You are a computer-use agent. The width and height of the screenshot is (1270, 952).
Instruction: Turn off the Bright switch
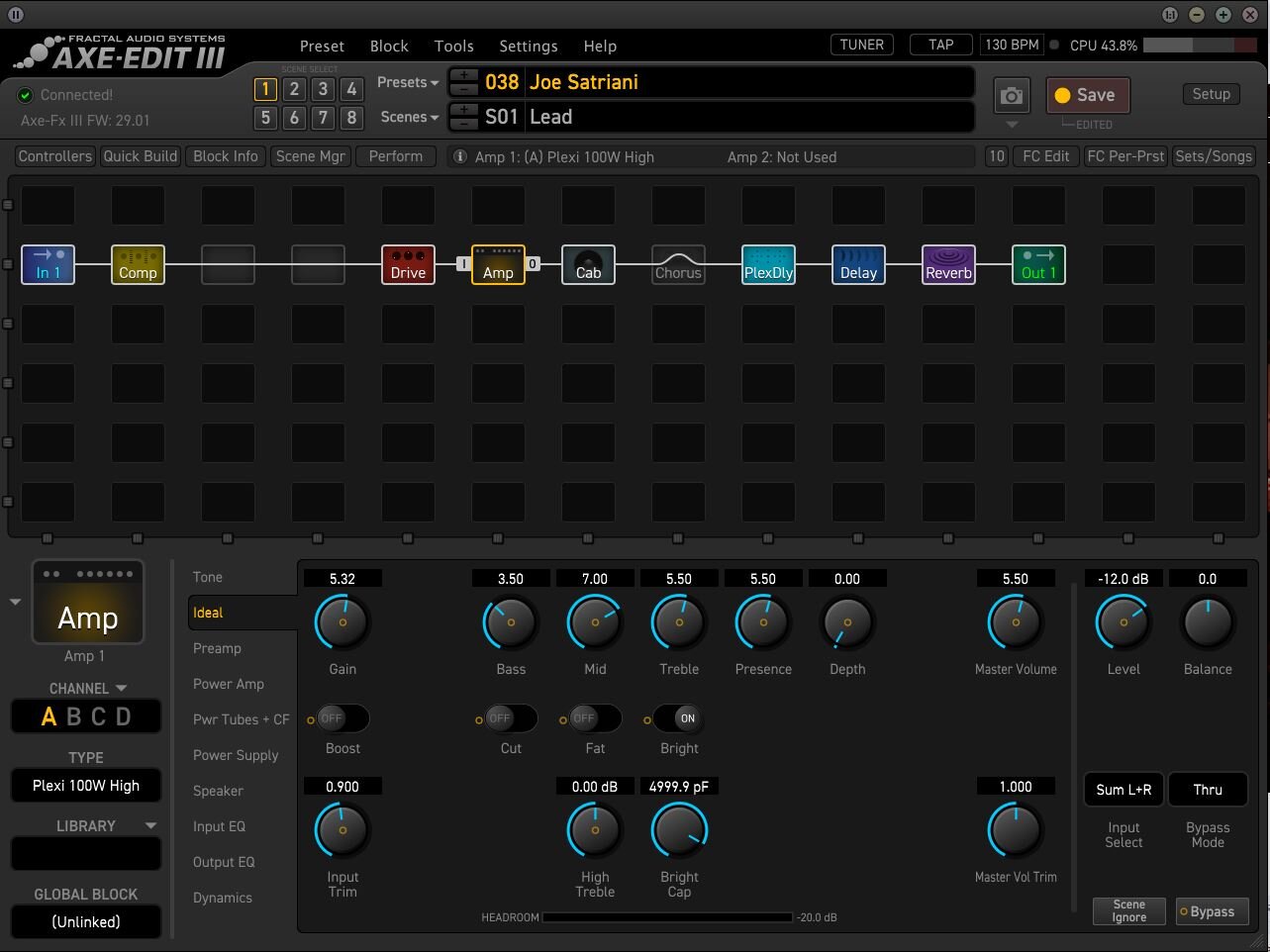[679, 718]
